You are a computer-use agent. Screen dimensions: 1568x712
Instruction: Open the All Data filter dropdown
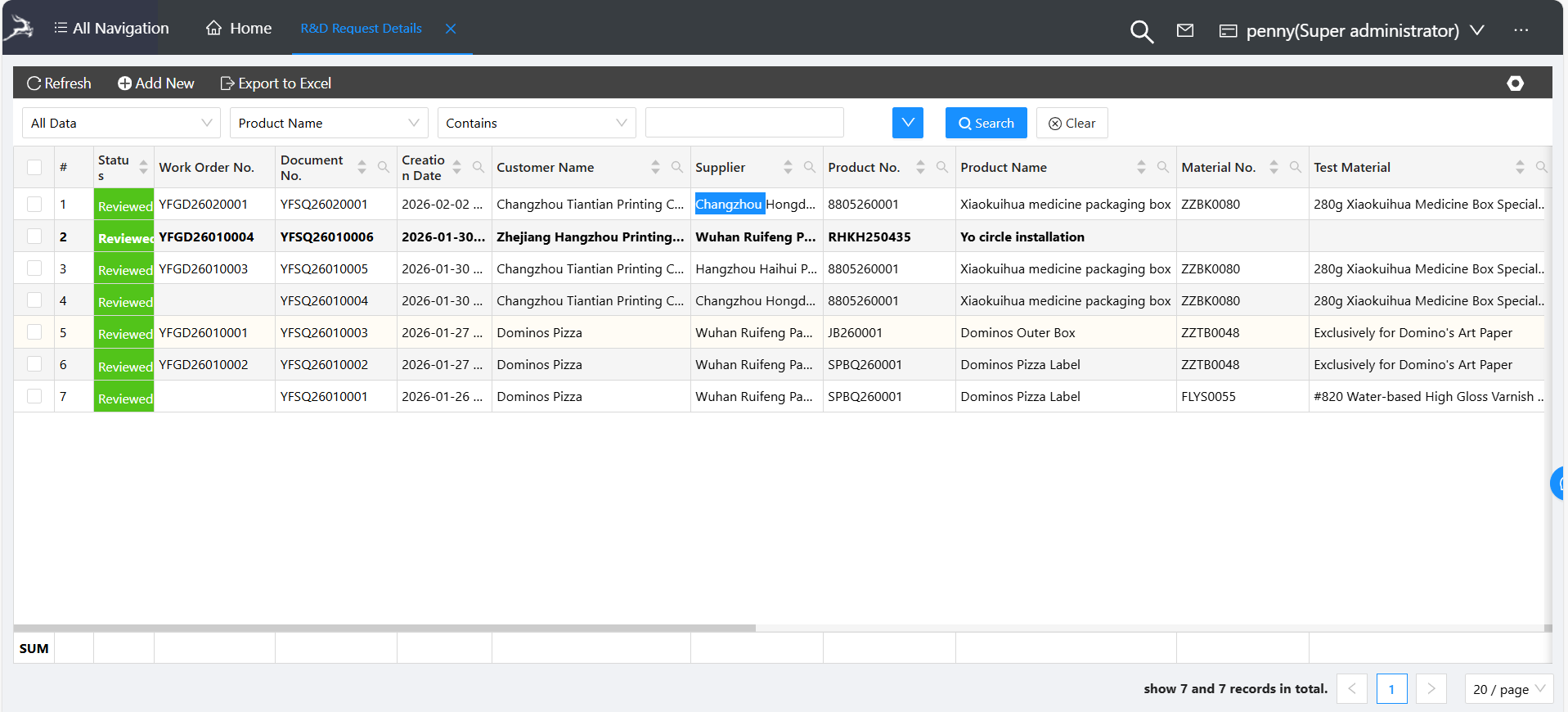tap(121, 124)
